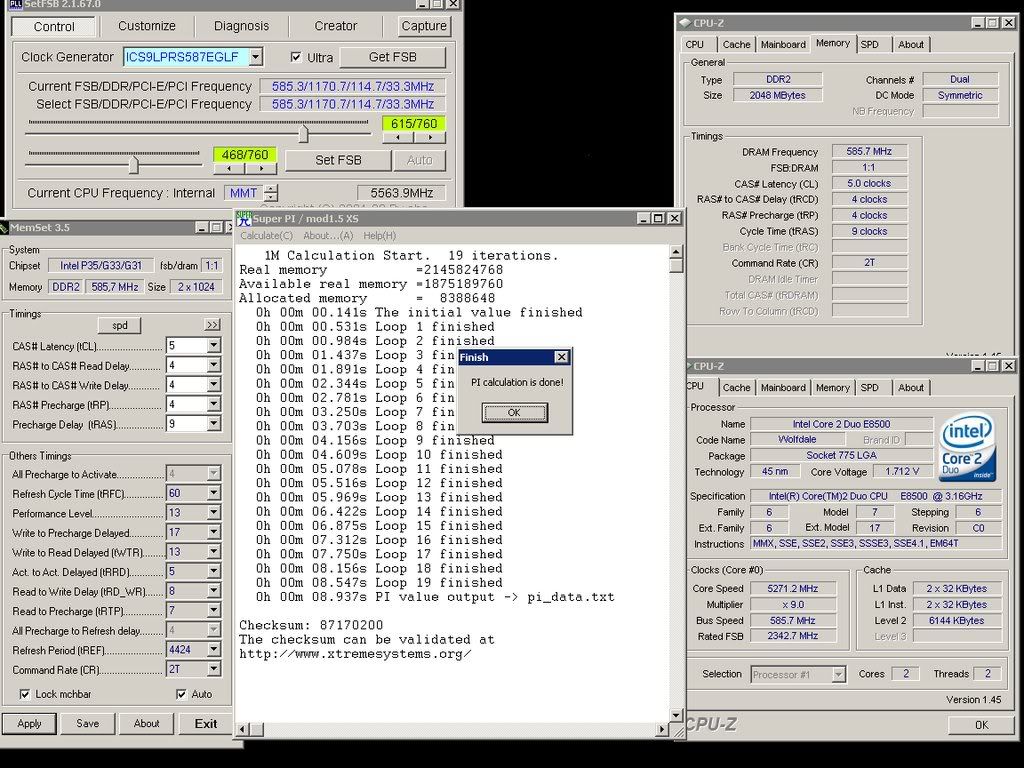Open the Performance Level dropdown

point(214,513)
